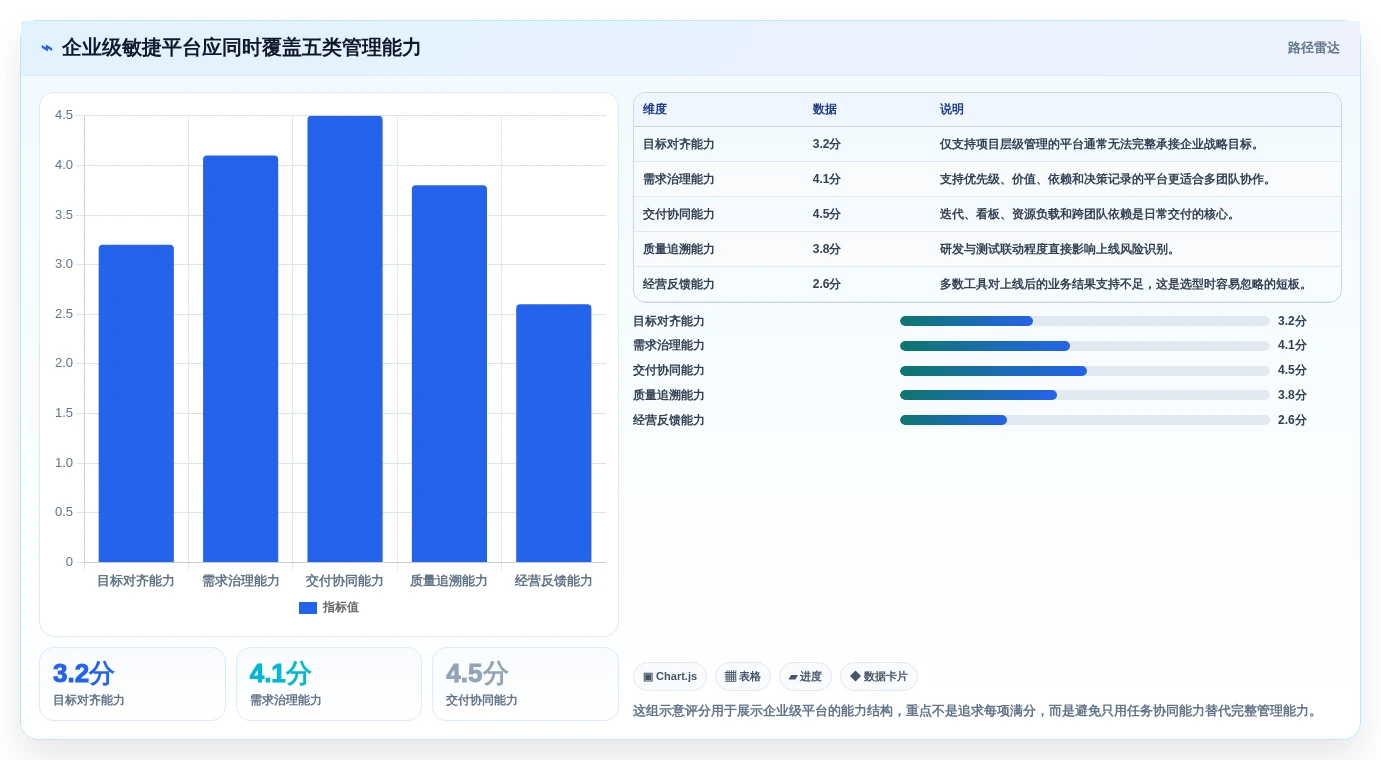Open the 4.5分 交付协同能力 data card

pyautogui.click(x=525, y=684)
